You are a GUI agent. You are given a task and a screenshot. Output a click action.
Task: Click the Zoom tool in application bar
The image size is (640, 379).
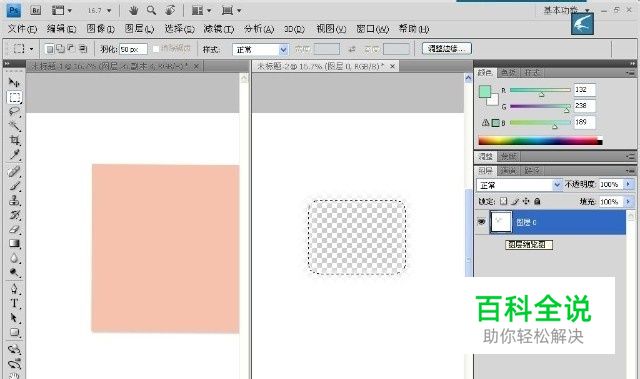click(x=151, y=10)
